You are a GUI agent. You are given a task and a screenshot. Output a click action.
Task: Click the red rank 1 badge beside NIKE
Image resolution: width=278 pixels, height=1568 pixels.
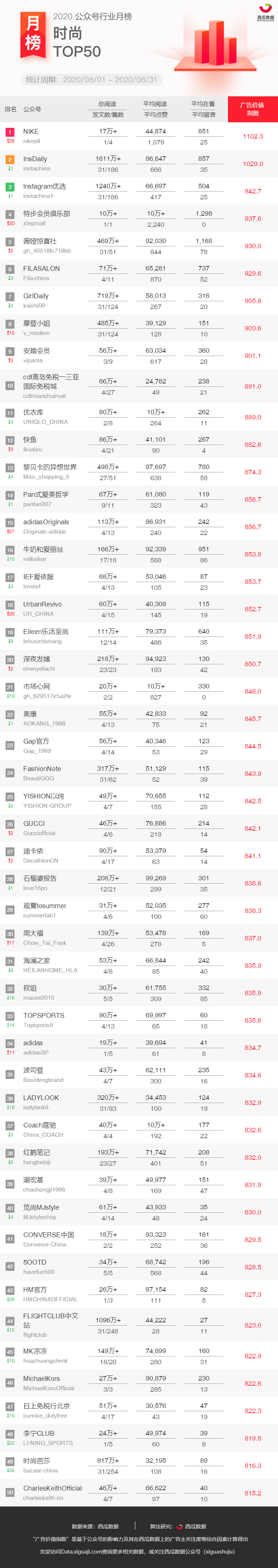pos(10,132)
